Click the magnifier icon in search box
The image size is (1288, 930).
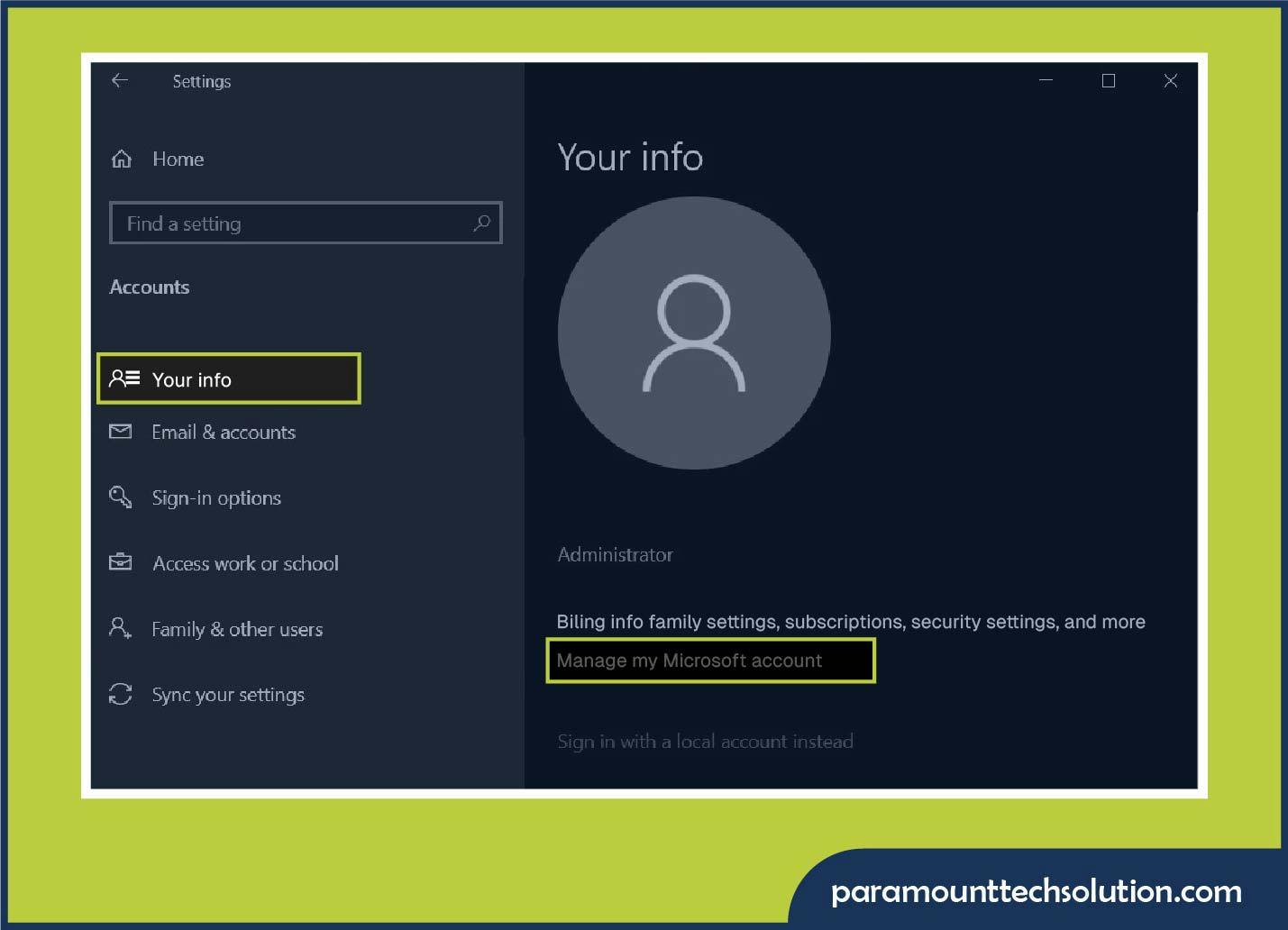483,223
